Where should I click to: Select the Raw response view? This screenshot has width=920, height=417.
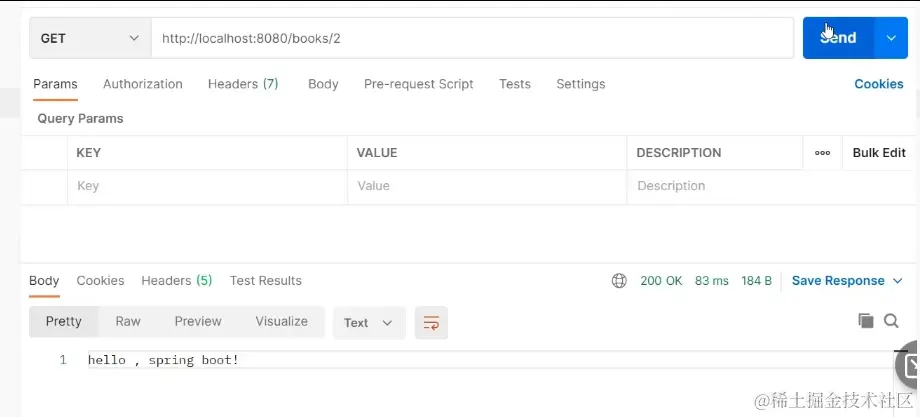pos(128,321)
